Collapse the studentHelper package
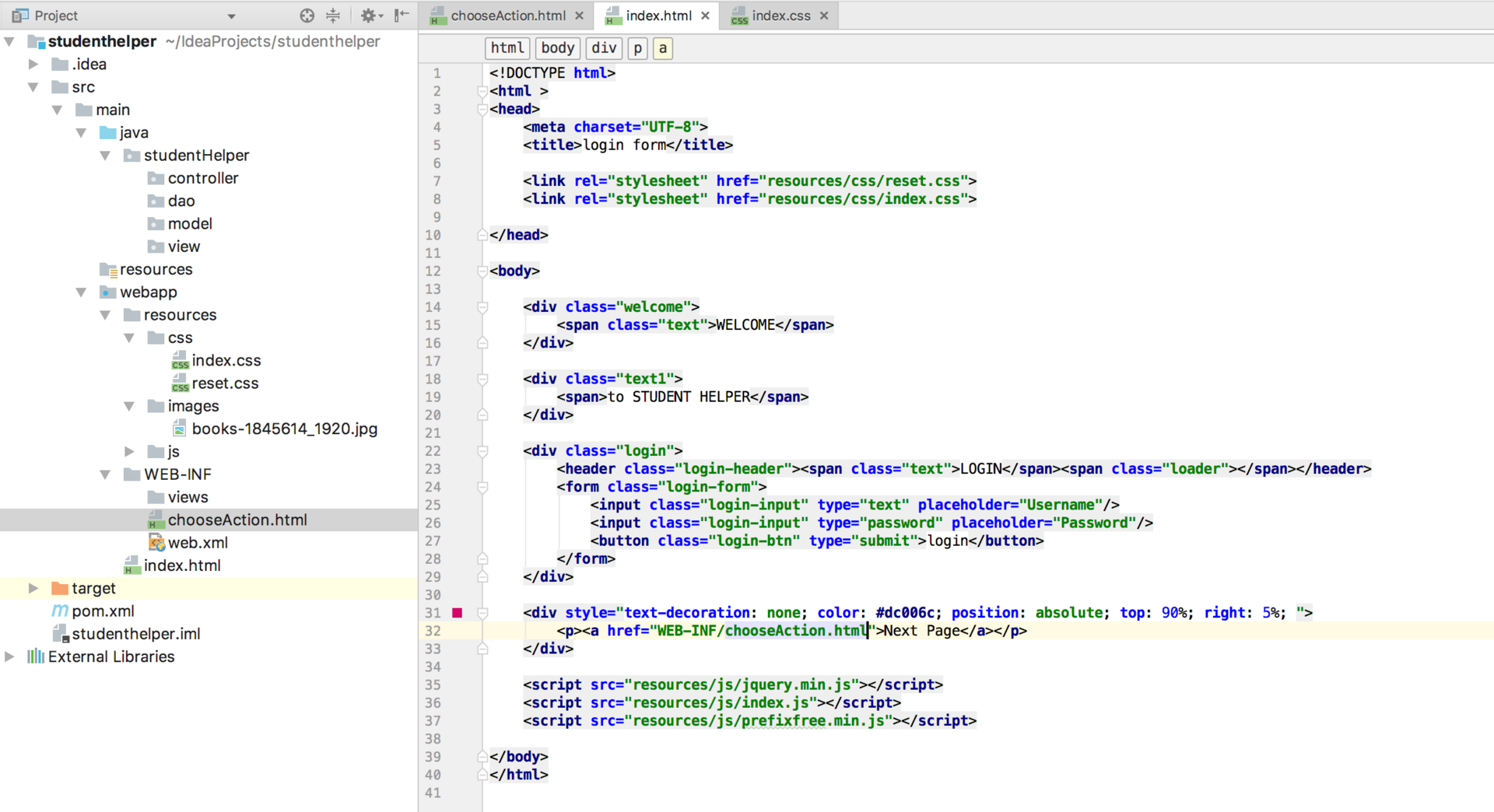This screenshot has width=1494, height=812. 106,156
